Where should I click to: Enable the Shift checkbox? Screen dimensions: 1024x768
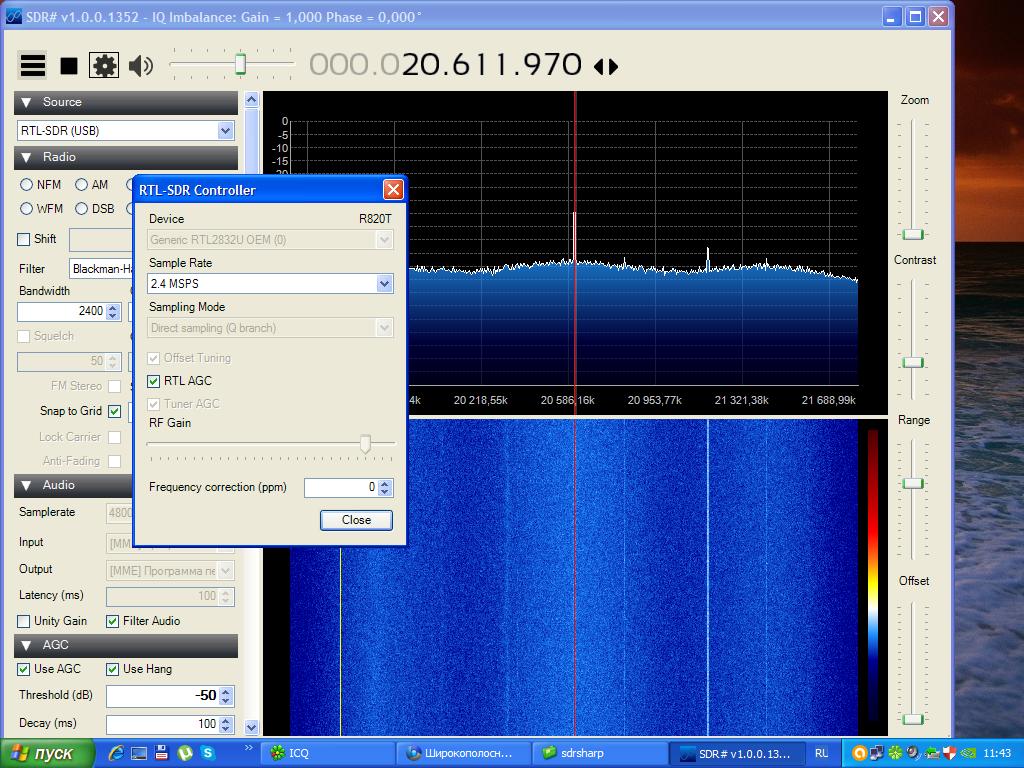(x=24, y=239)
